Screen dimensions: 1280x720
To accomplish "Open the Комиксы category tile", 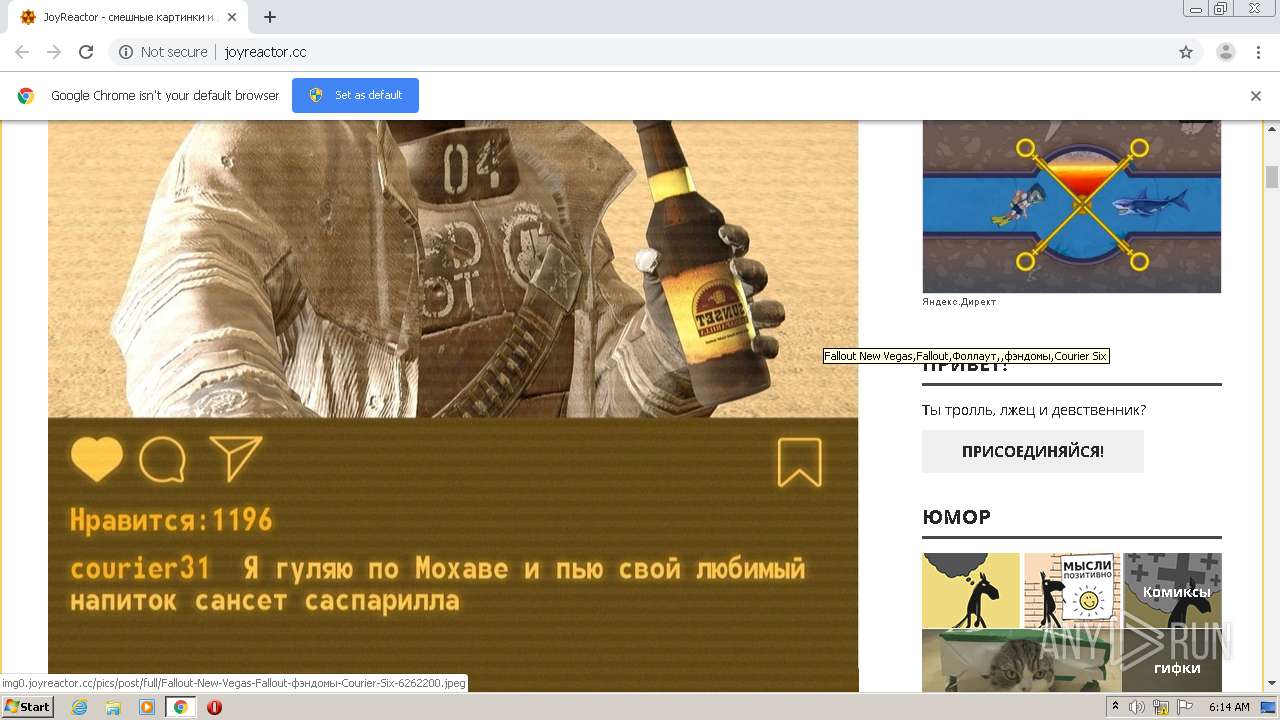I will [x=1172, y=590].
